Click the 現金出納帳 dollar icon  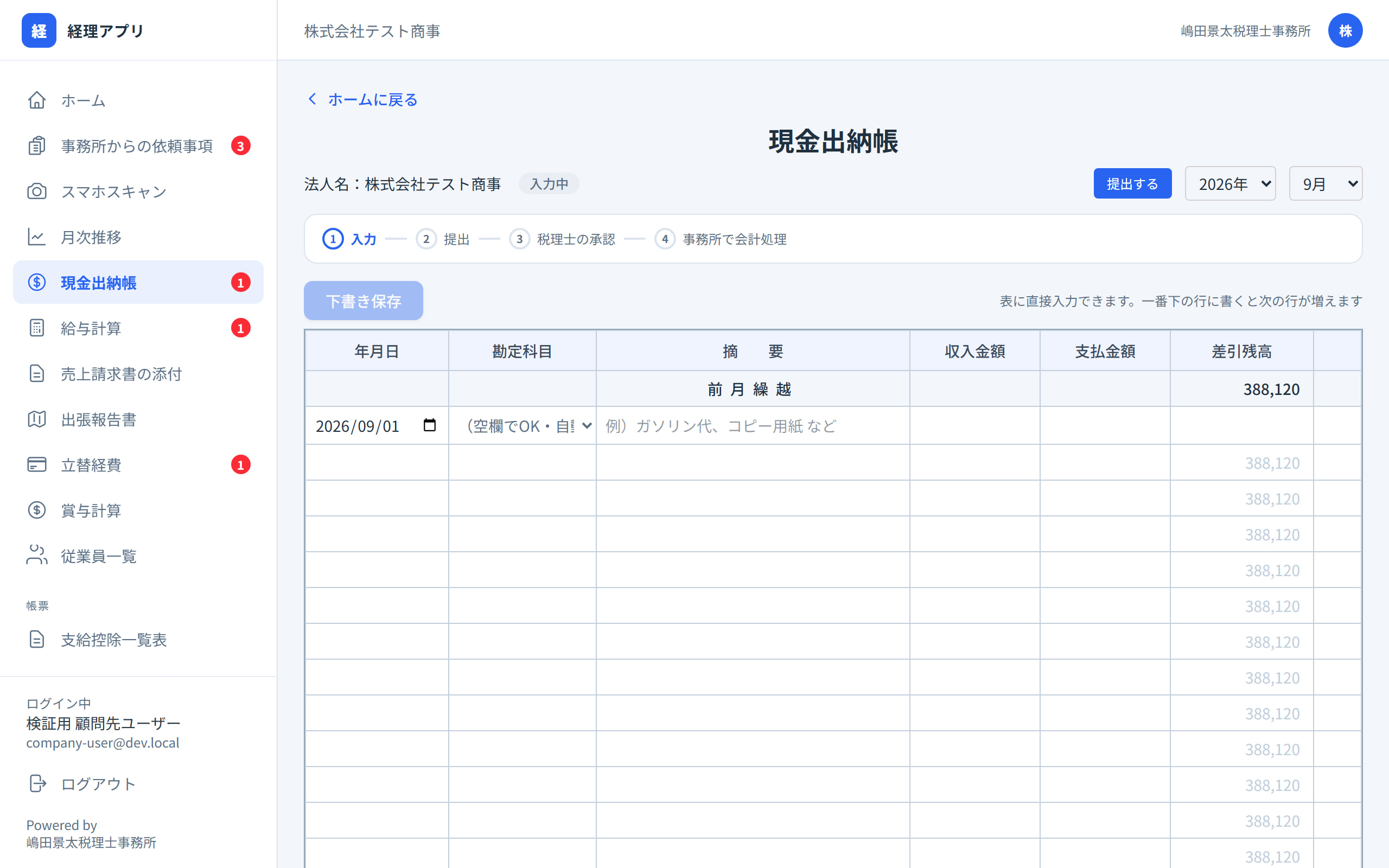click(x=37, y=283)
